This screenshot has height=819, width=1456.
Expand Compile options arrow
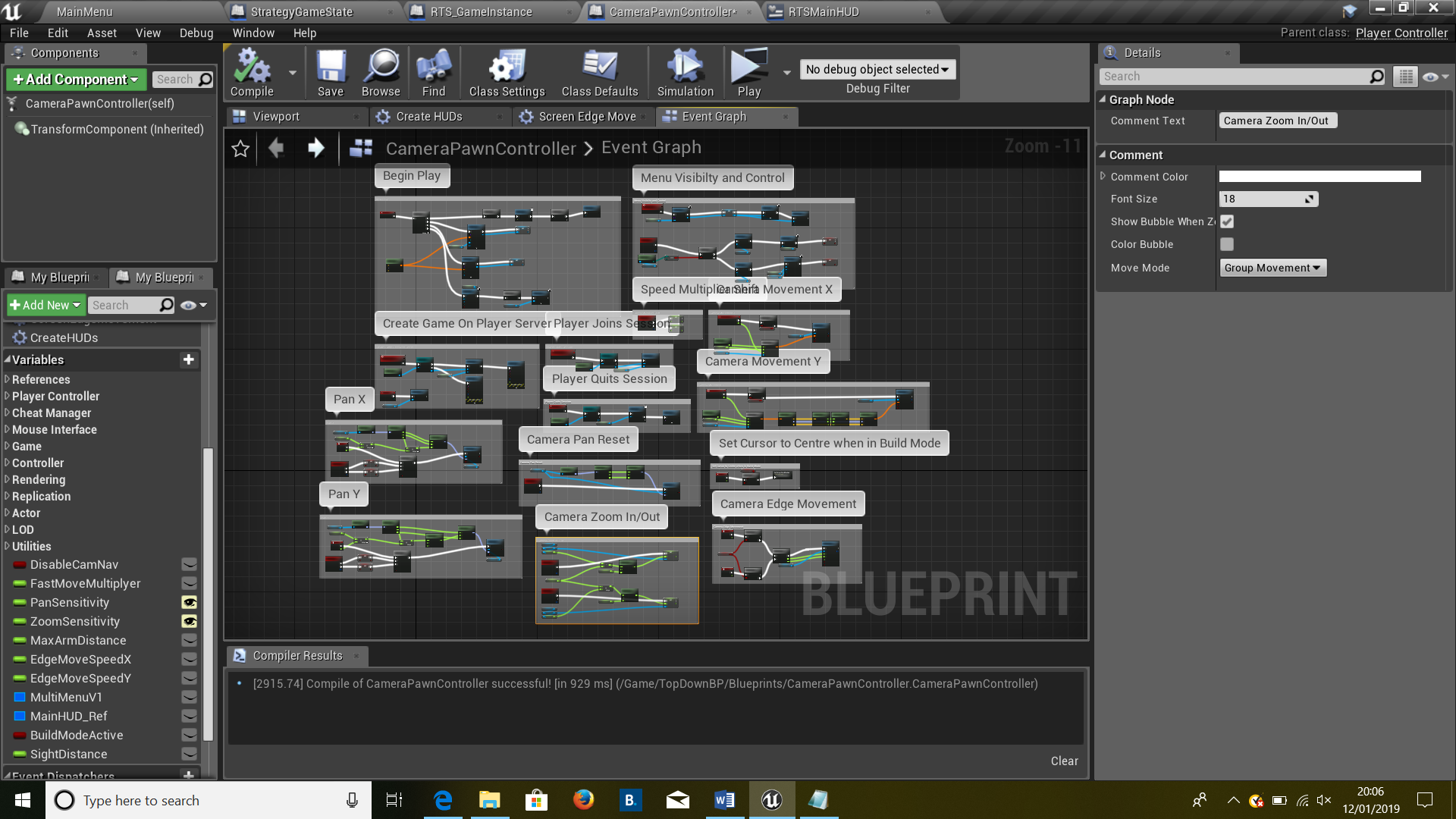292,73
